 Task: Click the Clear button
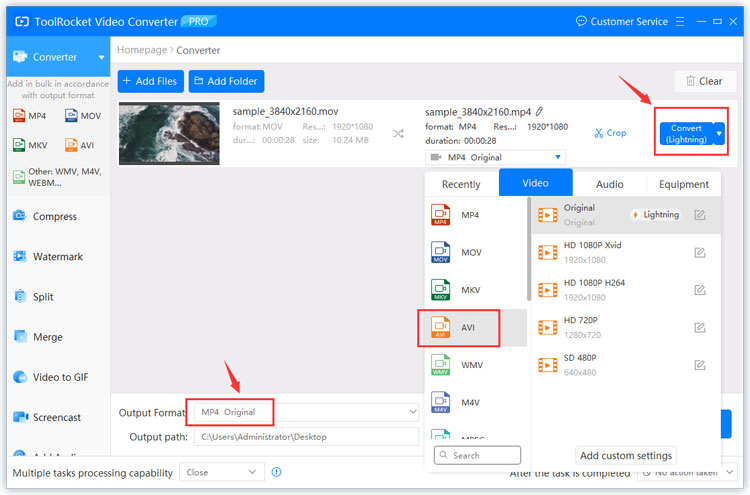(704, 81)
